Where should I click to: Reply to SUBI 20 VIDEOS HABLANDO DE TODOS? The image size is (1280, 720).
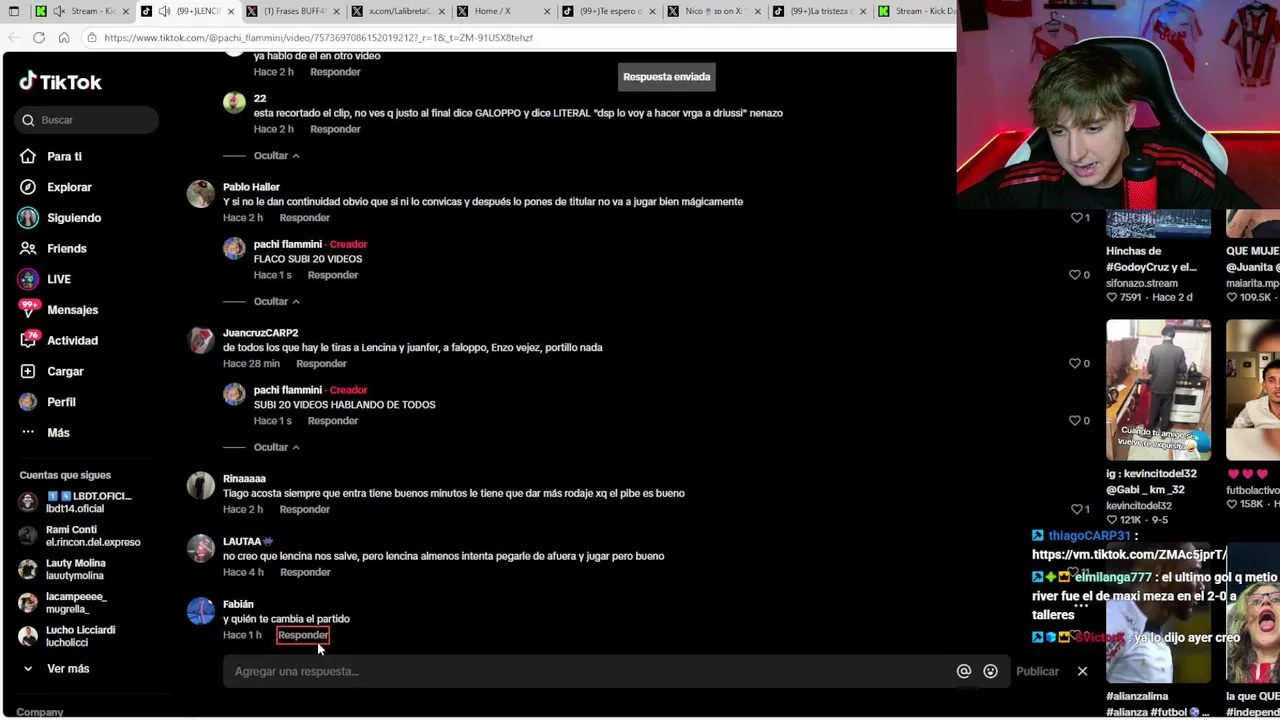click(x=332, y=422)
